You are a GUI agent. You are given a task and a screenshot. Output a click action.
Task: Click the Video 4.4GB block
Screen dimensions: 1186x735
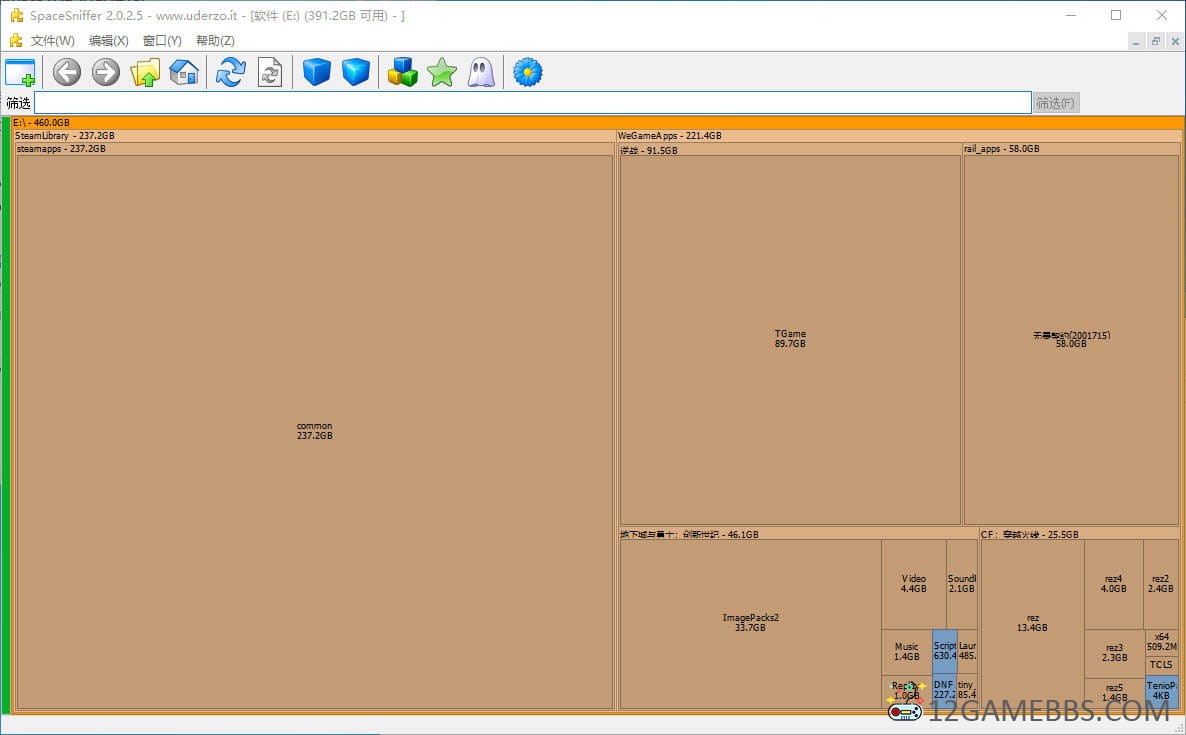[x=914, y=585]
